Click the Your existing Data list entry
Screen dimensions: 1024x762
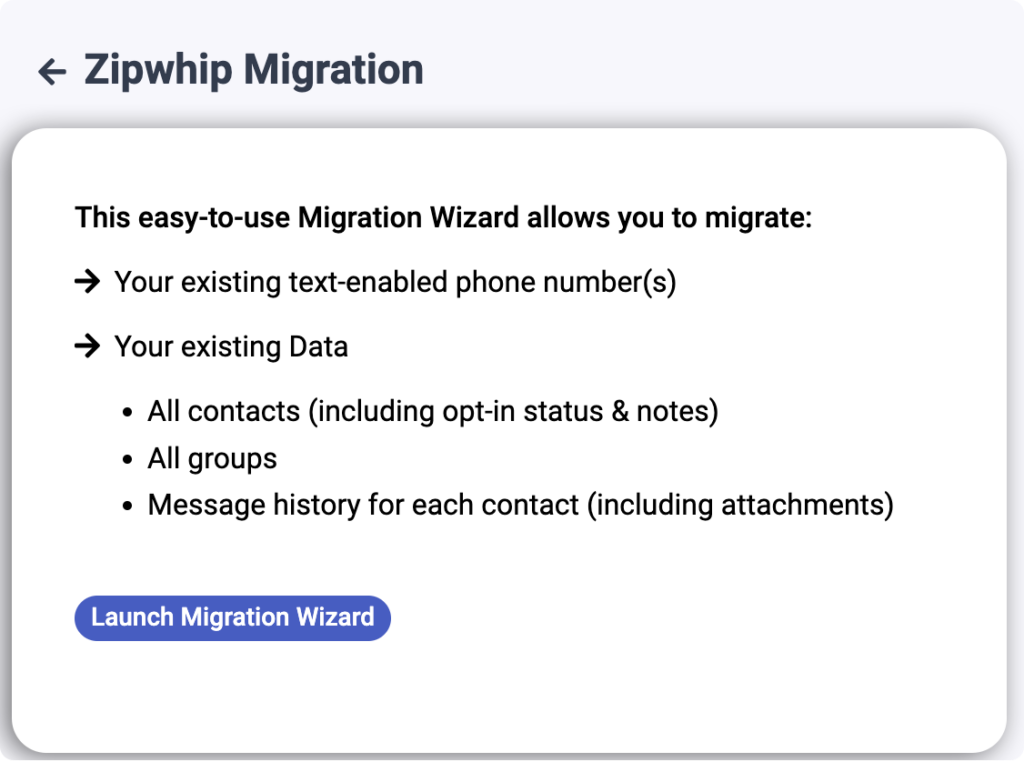[x=231, y=346]
